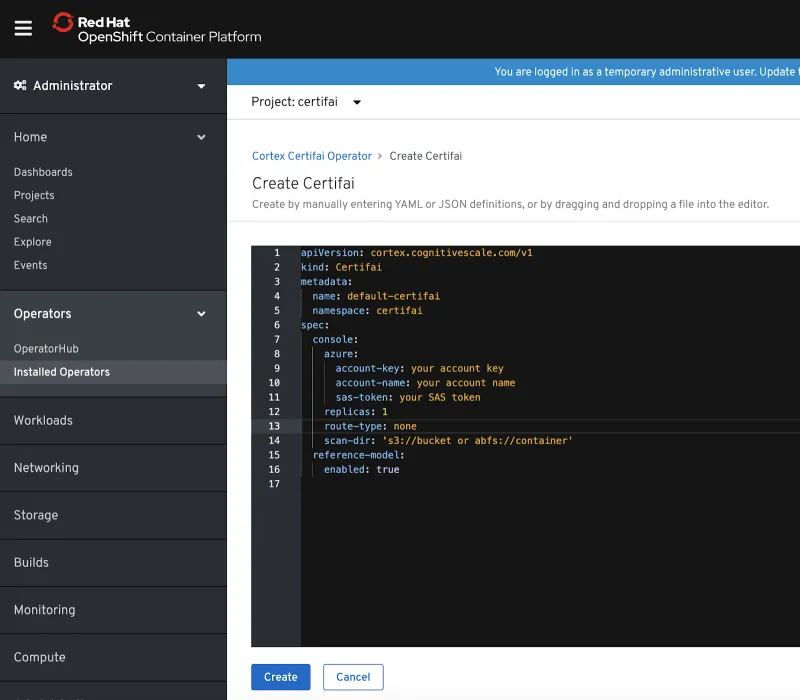Click the hamburger navigation menu icon

point(23,28)
